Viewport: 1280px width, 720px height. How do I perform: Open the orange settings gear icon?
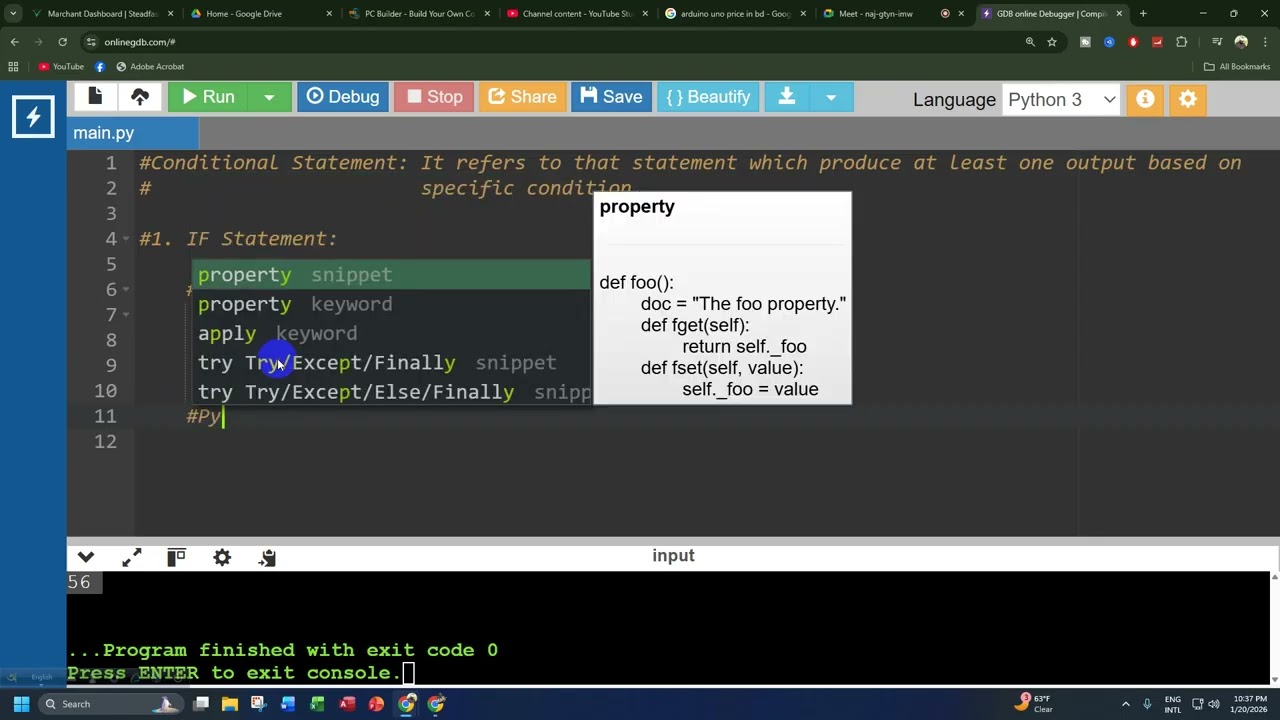1188,99
